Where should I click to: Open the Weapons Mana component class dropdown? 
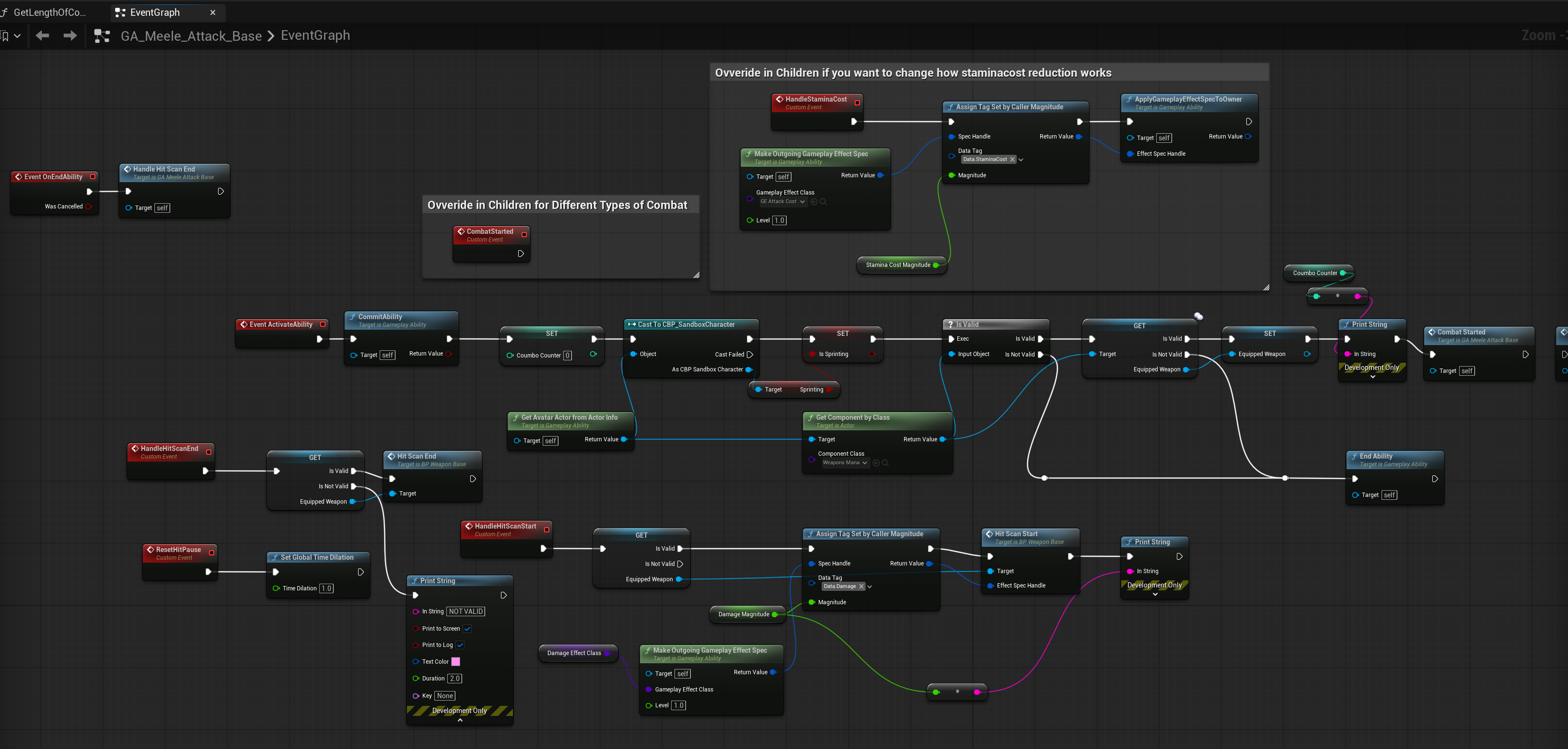point(845,462)
